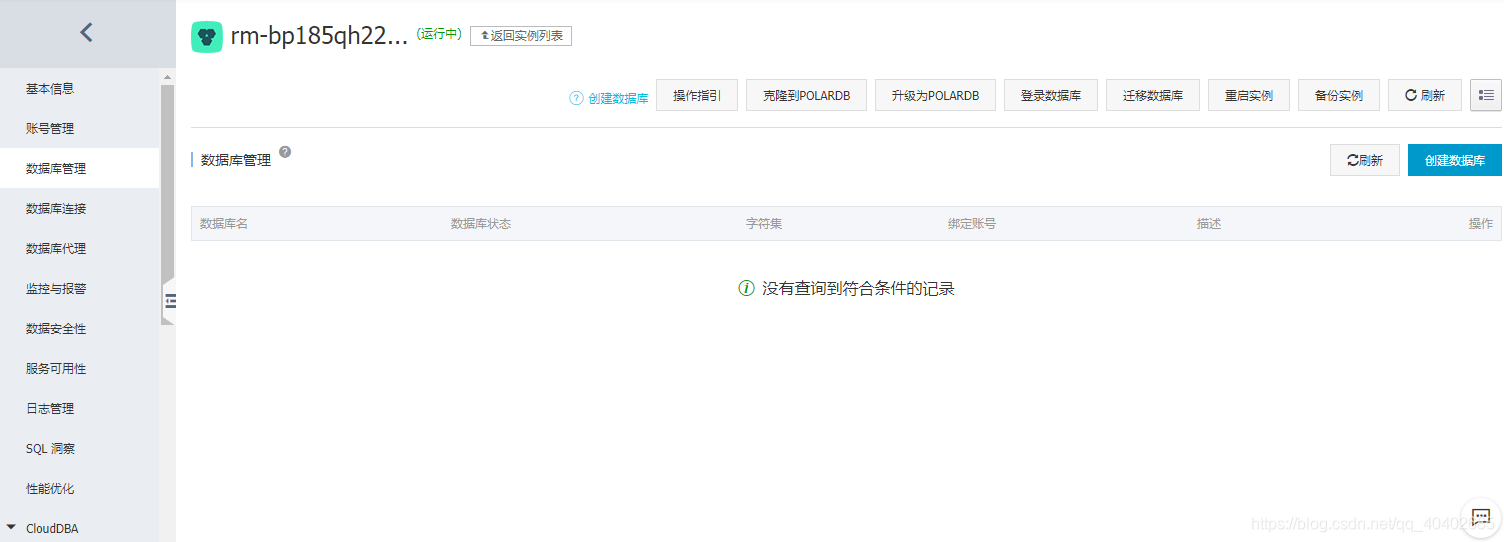
Task: Click 描述 column header
Action: click(x=1209, y=224)
